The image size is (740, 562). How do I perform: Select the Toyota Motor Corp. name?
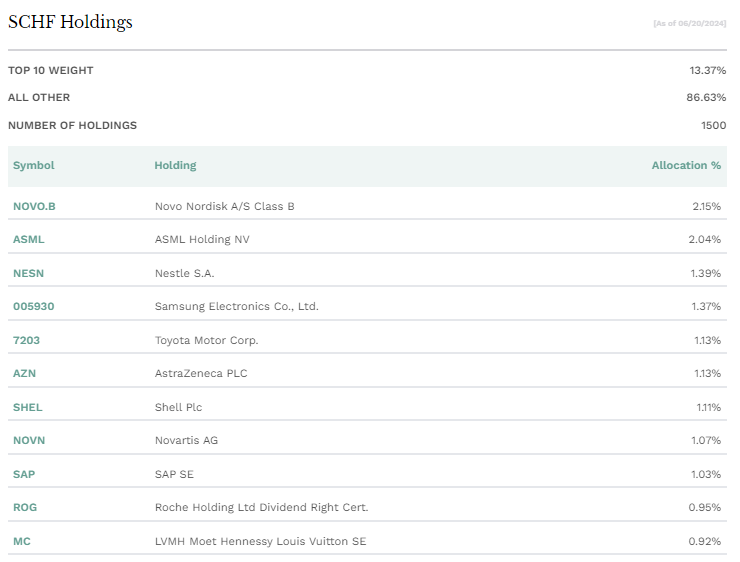[207, 340]
